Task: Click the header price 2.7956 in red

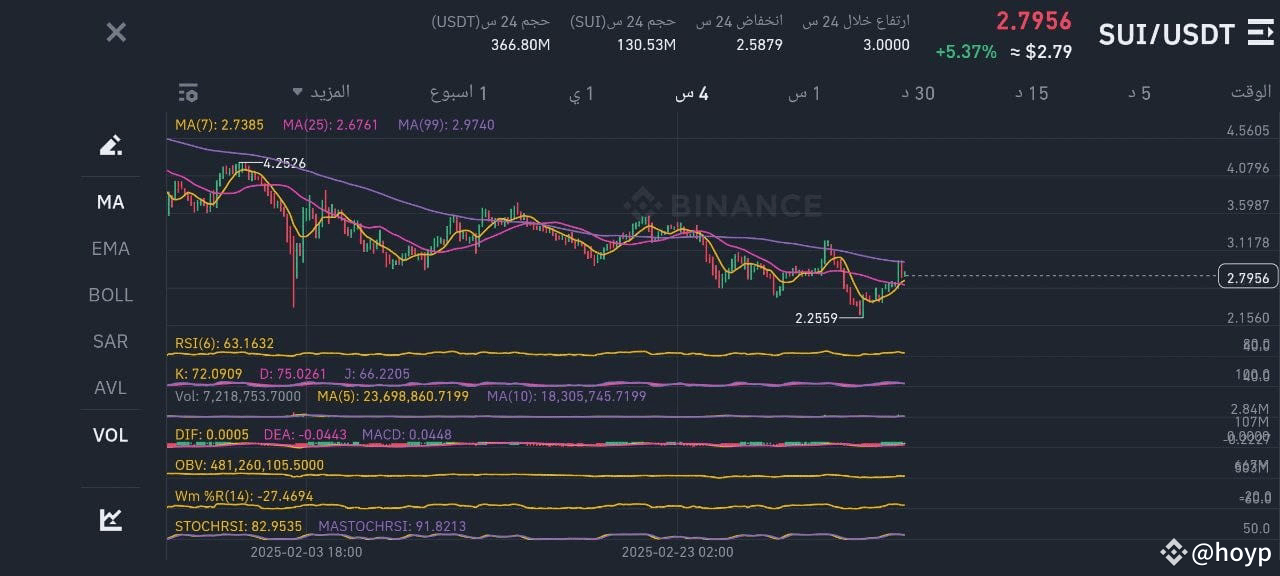Action: click(1033, 21)
